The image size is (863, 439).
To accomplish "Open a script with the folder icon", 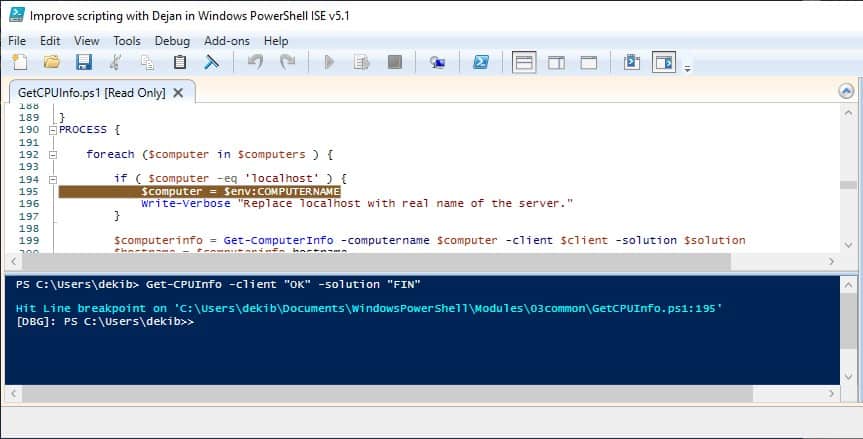I will tap(52, 62).
